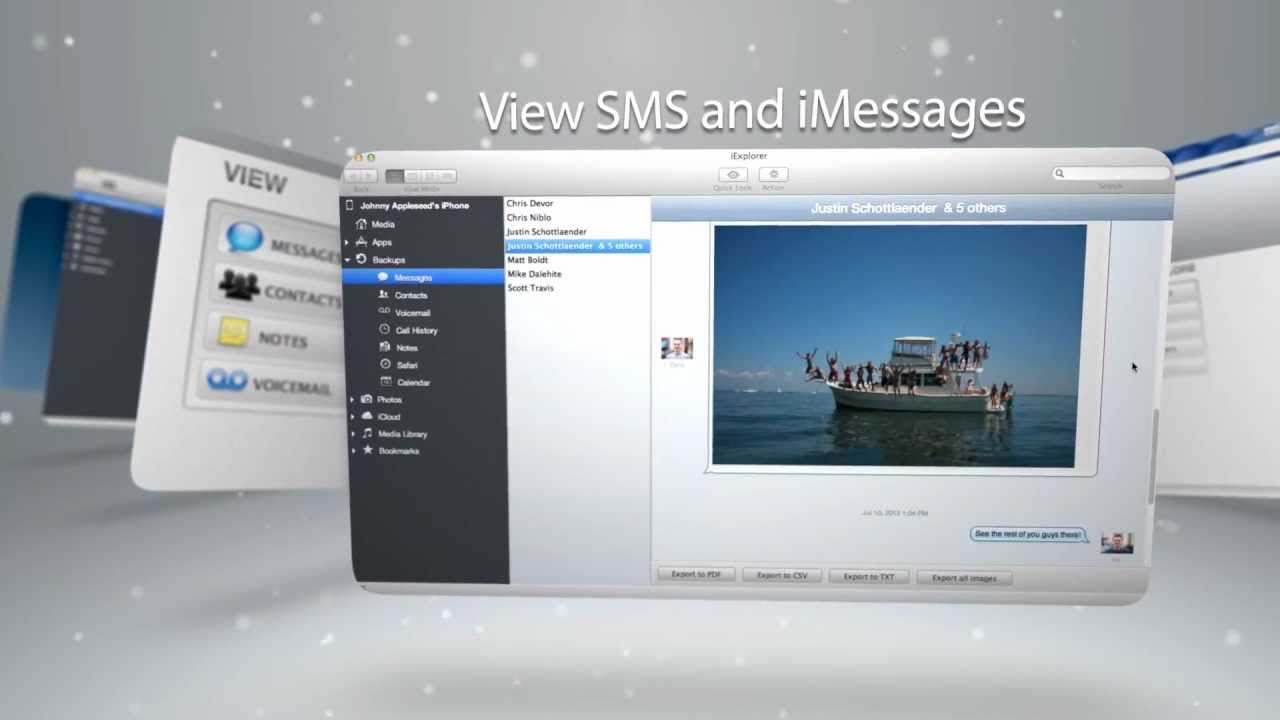Switch to the fourth view mode segment
The height and width of the screenshot is (720, 1280).
(x=447, y=176)
